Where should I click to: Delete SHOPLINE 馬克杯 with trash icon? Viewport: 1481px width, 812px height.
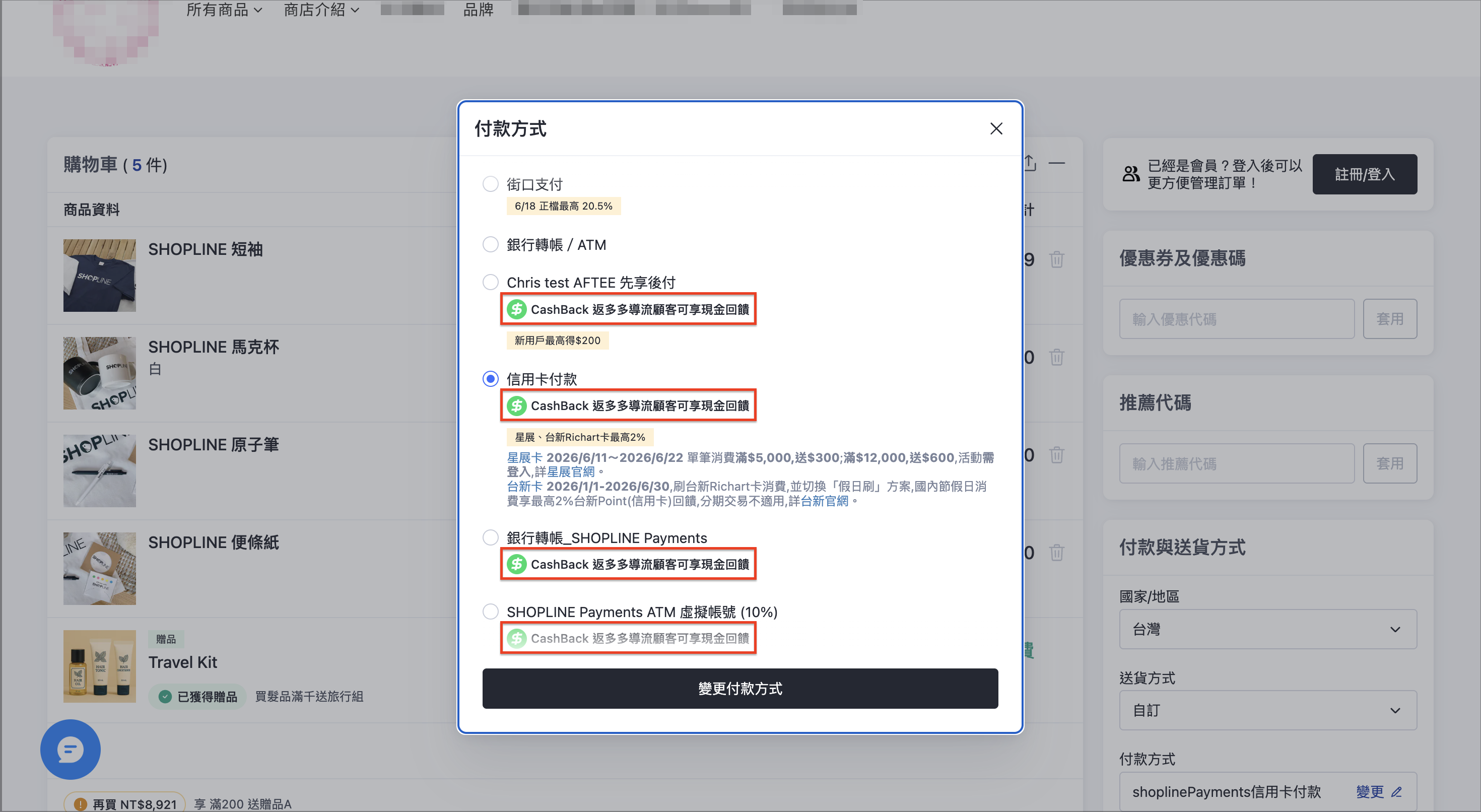coord(1057,357)
